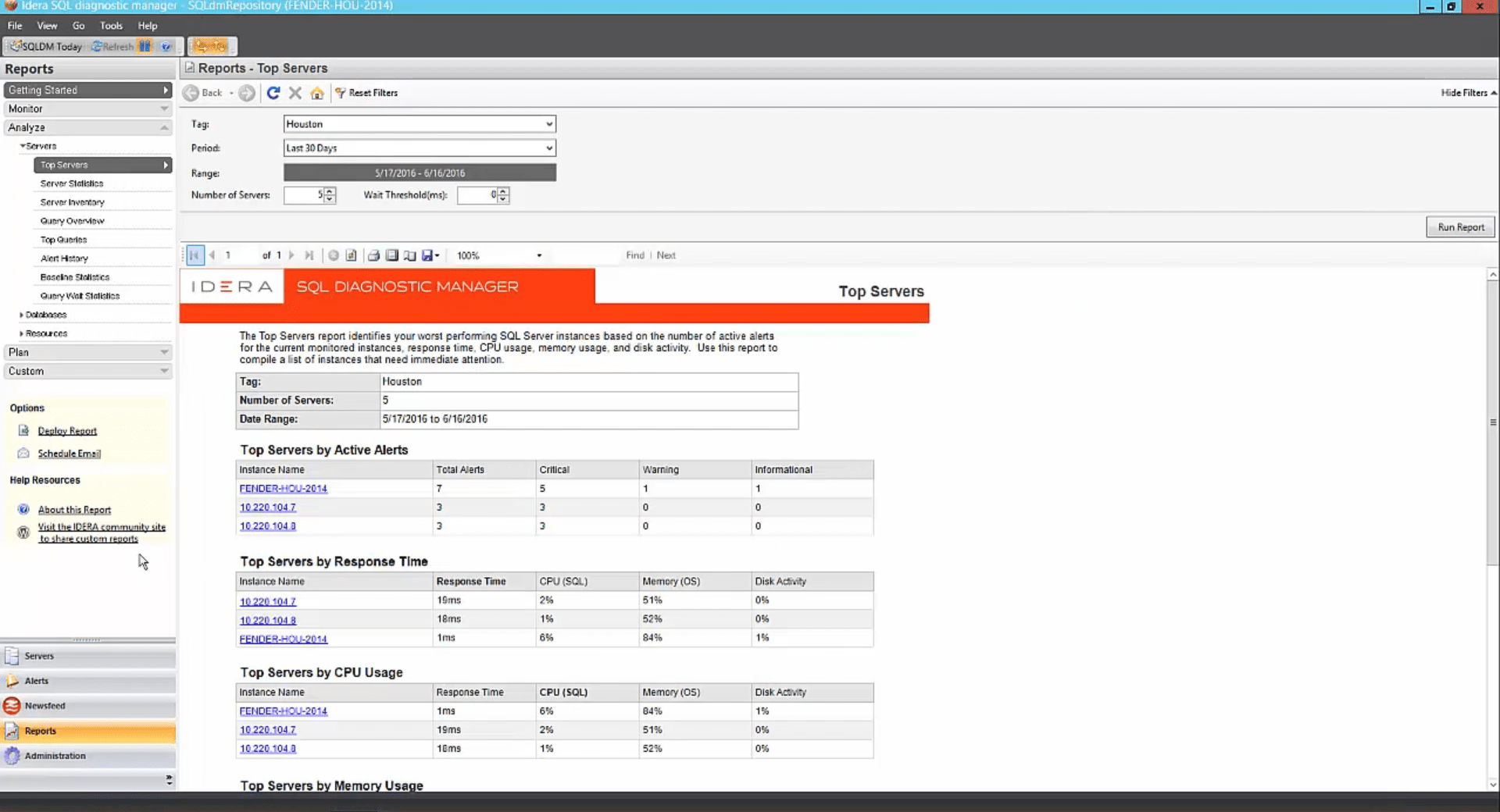Select the Print icon in report toolbar
This screenshot has height=812, width=1500.
[375, 255]
